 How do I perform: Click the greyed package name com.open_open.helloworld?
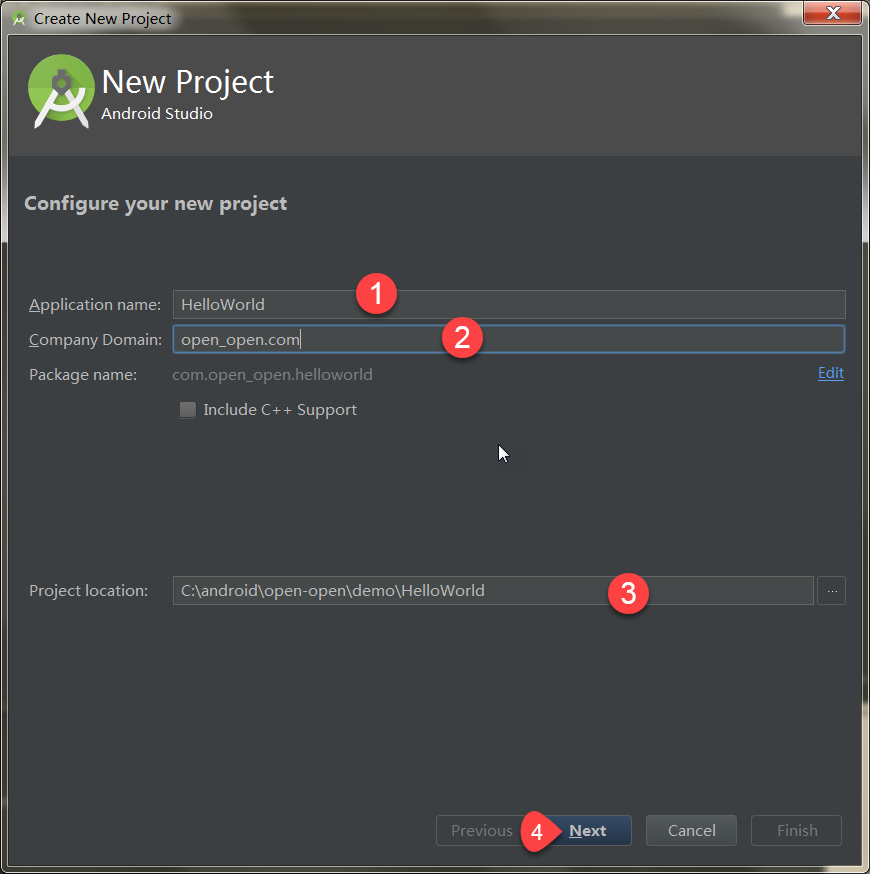tap(272, 374)
